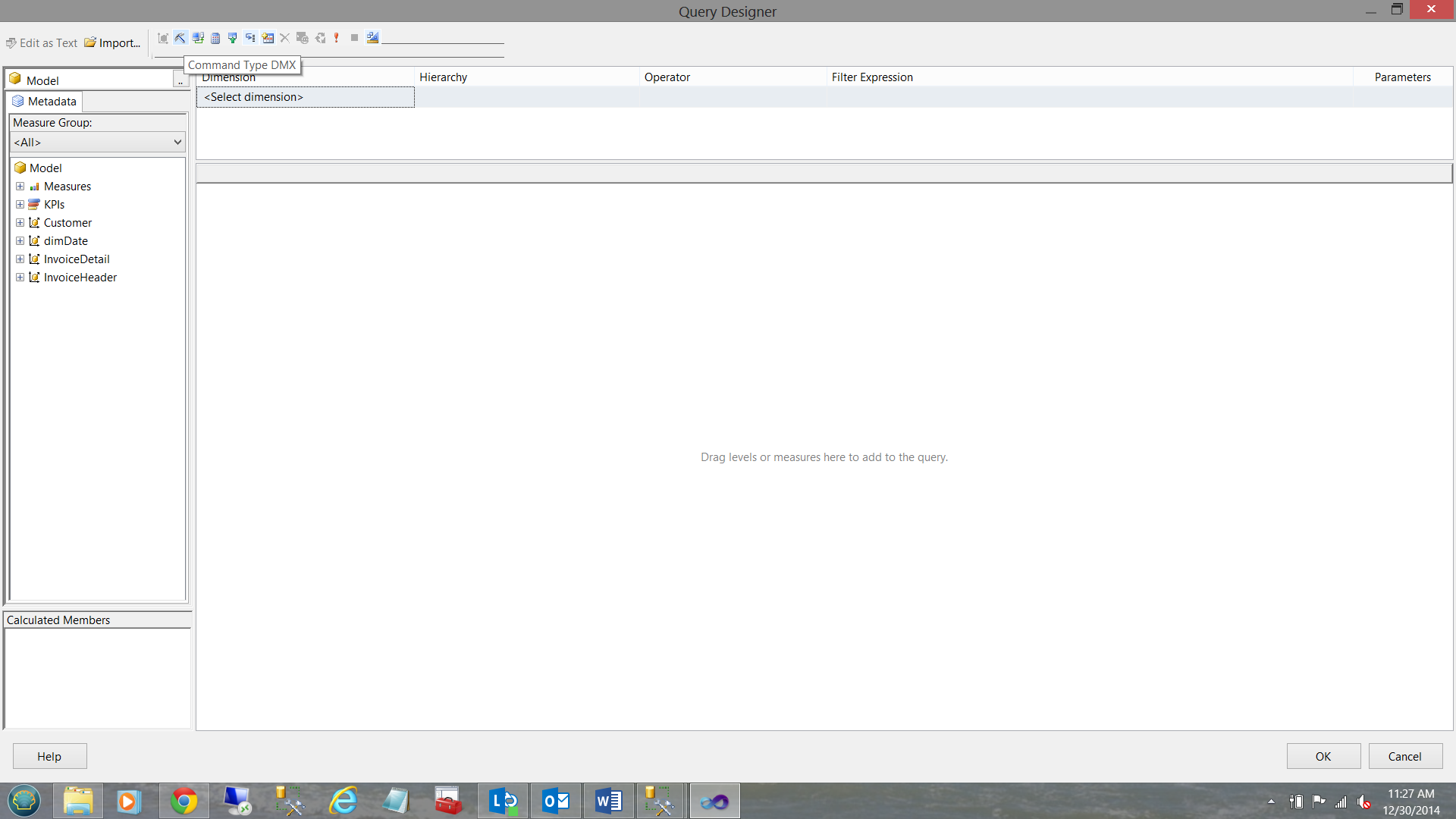The image size is (1456, 819).
Task: Click the Help button
Action: point(49,756)
